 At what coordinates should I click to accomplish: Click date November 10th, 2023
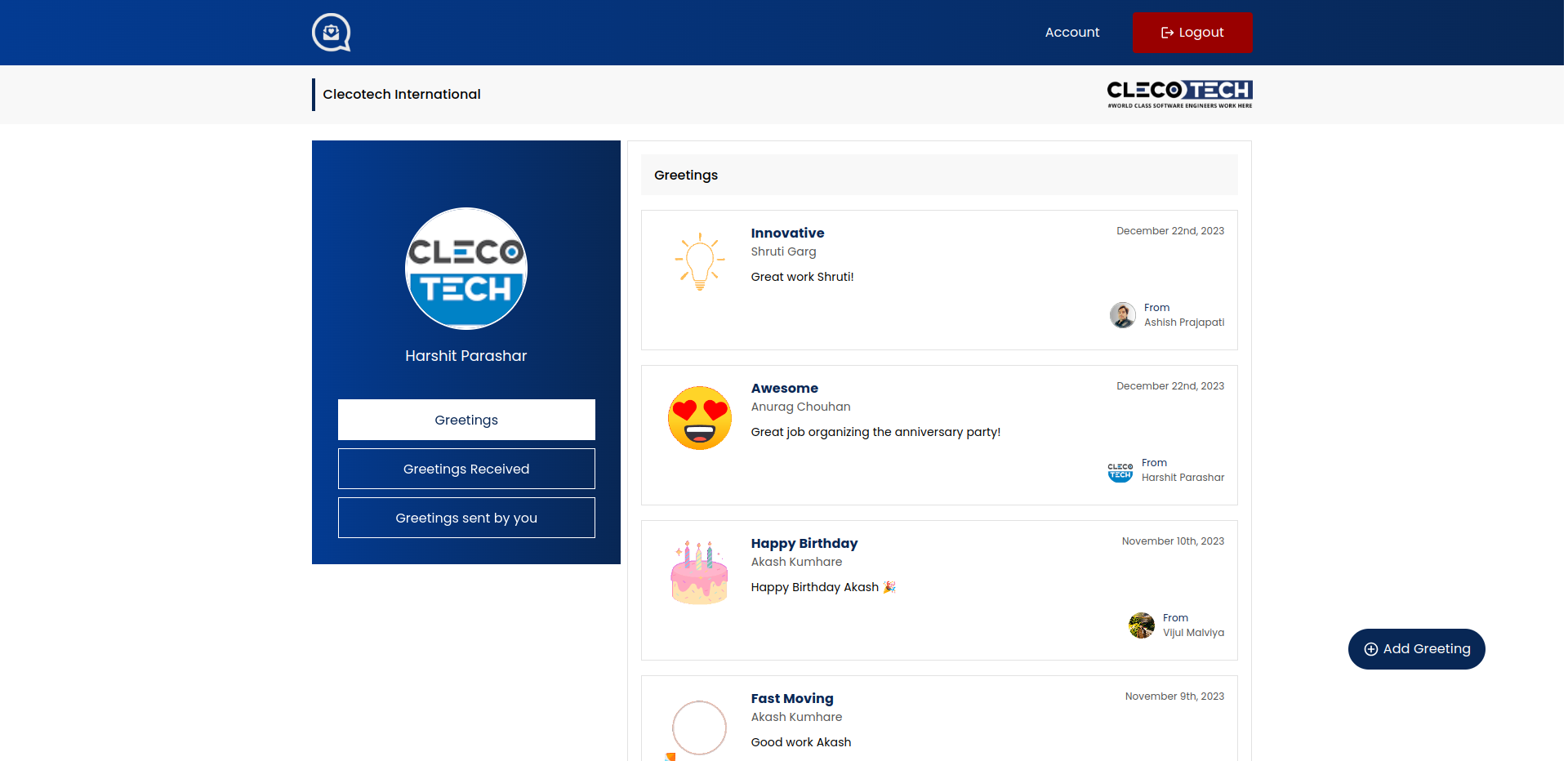click(1173, 541)
